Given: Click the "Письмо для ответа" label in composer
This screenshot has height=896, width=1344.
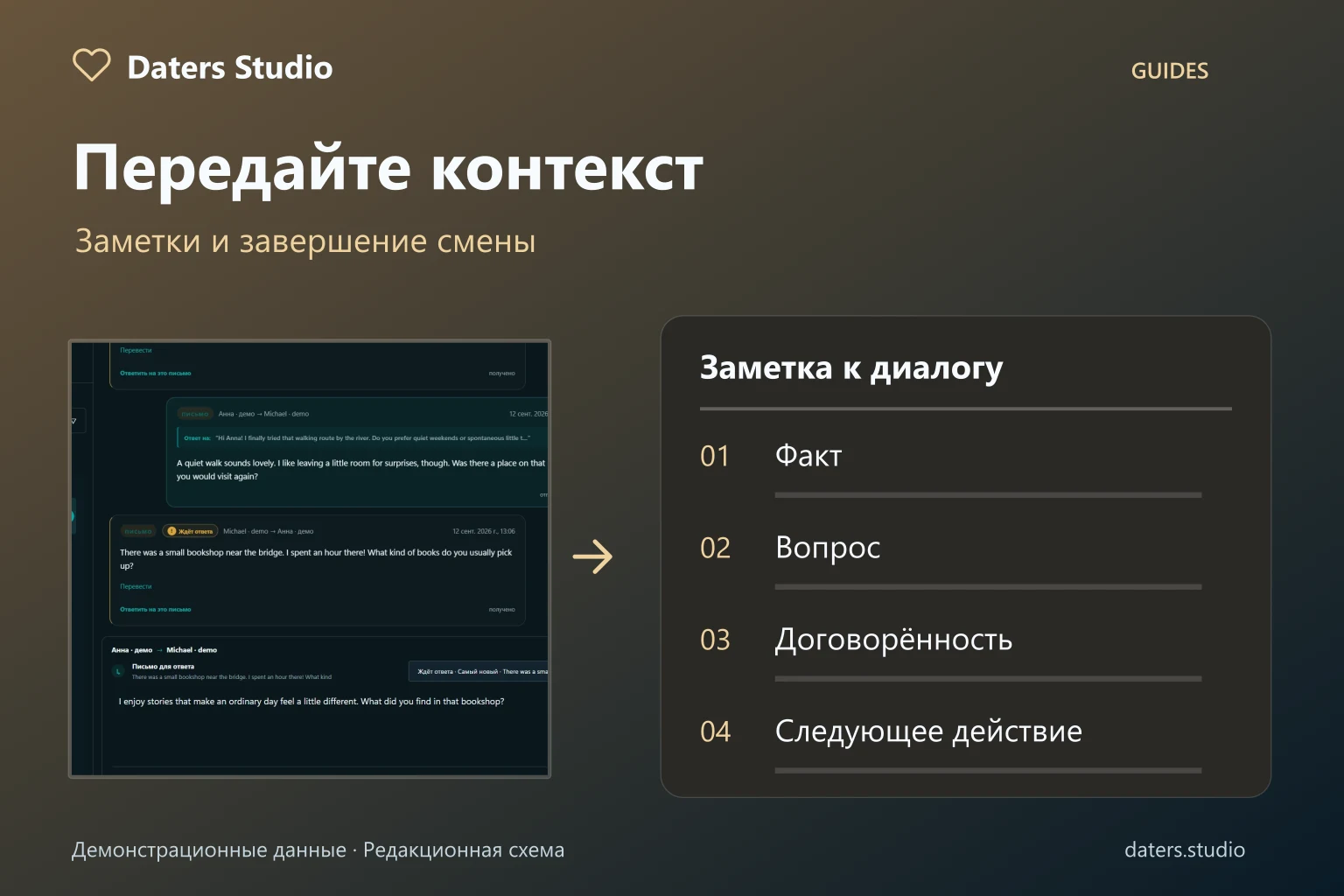Looking at the screenshot, I should [x=163, y=667].
